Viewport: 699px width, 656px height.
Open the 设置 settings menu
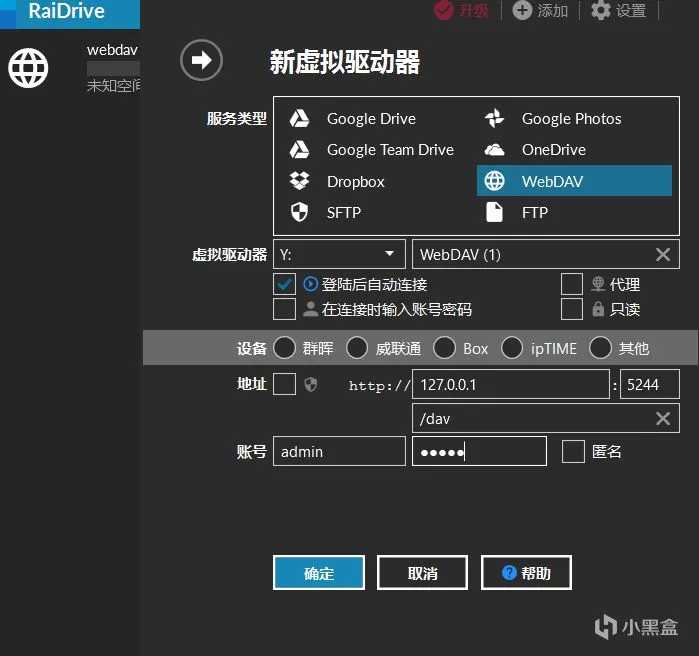619,10
